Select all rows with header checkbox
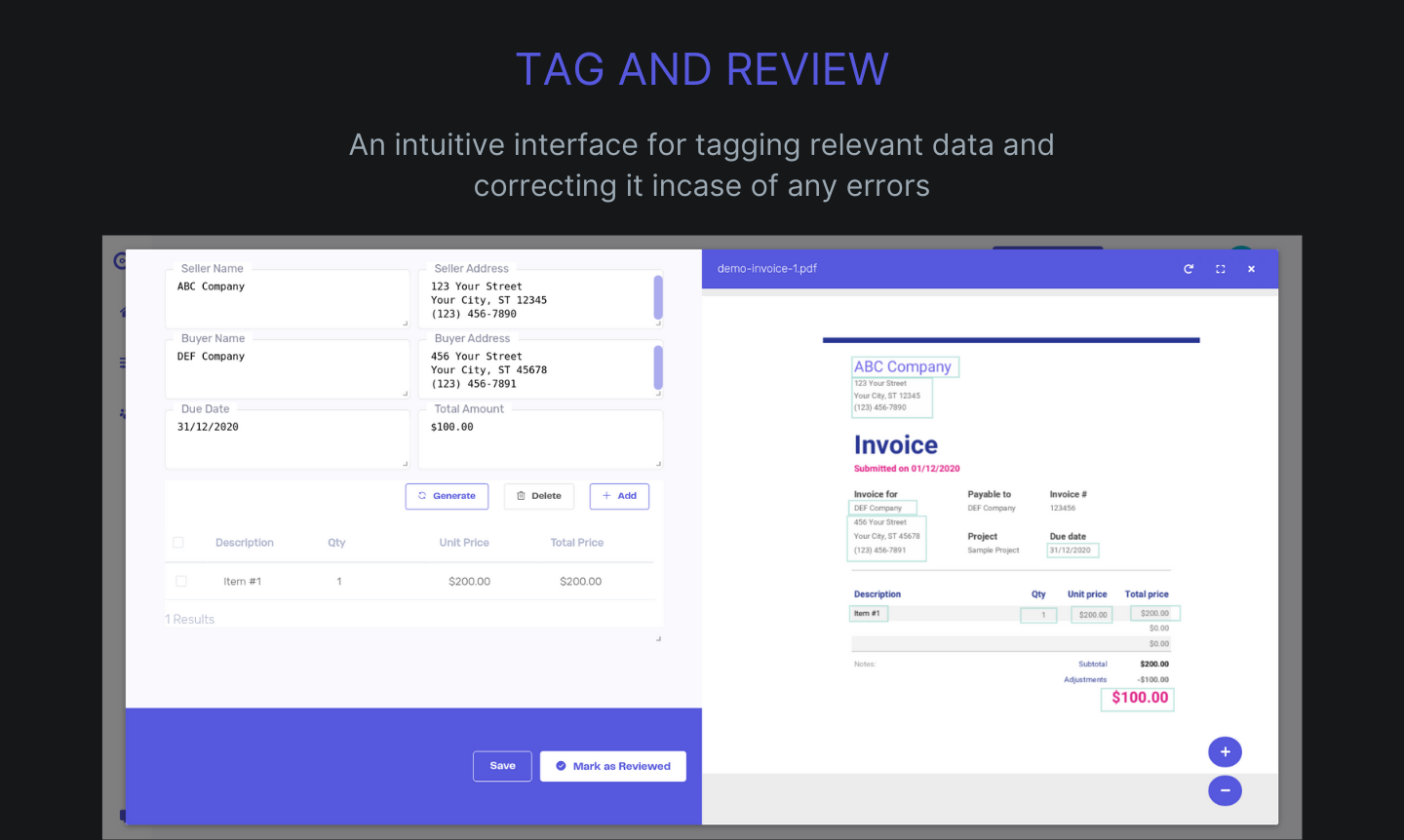Image resolution: width=1404 pixels, height=840 pixels. click(x=178, y=543)
